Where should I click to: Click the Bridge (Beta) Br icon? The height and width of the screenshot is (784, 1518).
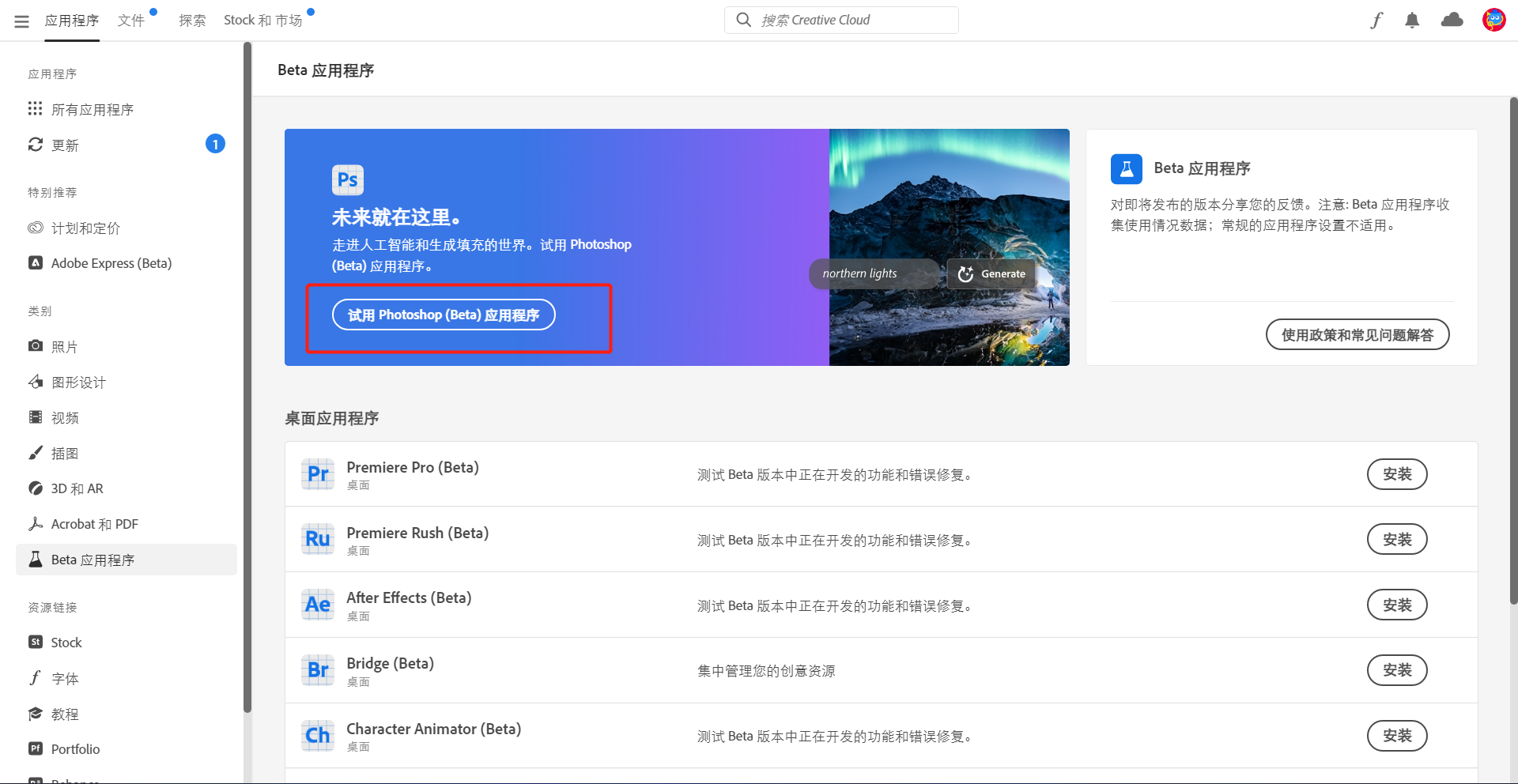tap(318, 670)
